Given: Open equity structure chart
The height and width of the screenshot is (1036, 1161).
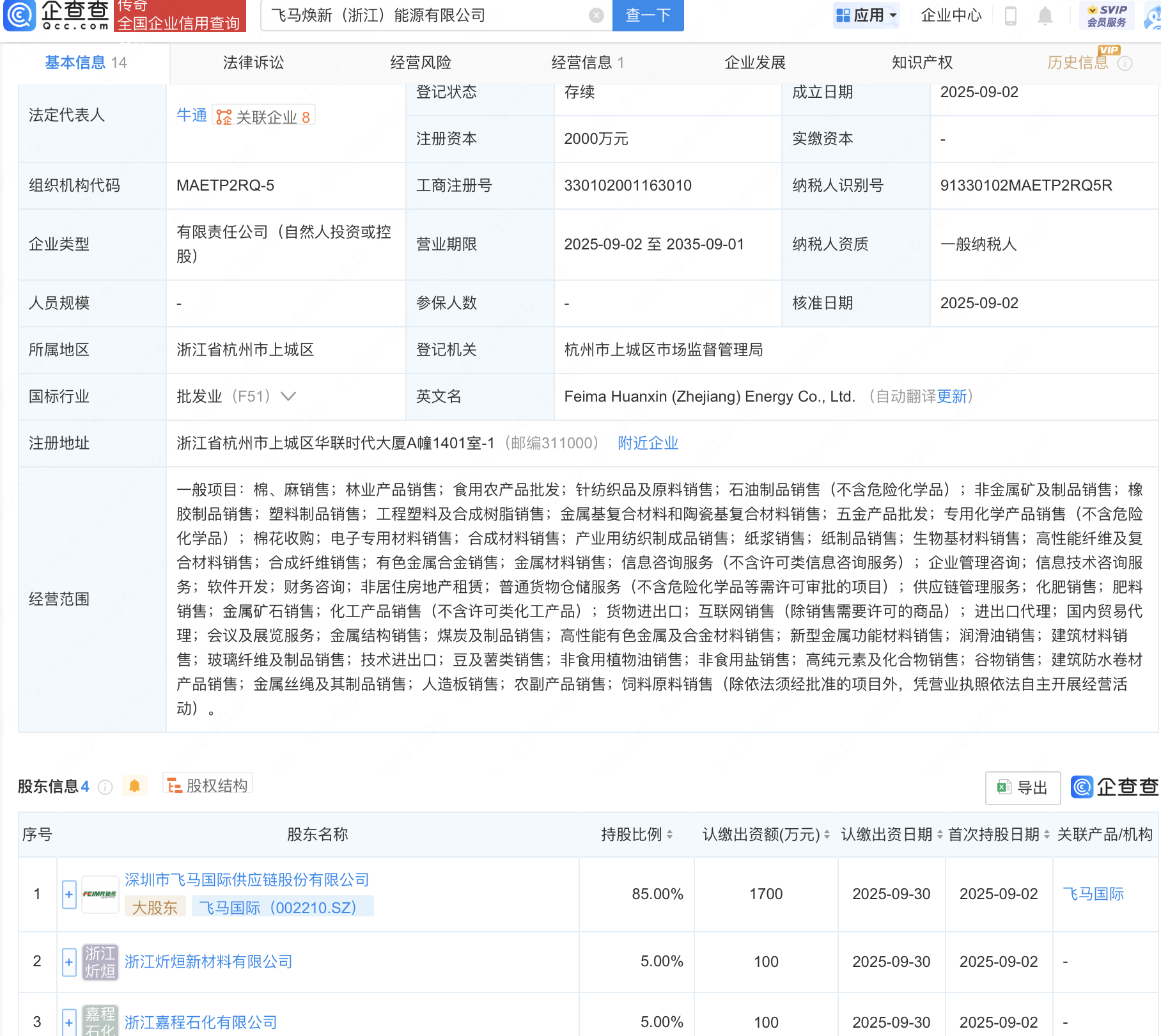Looking at the screenshot, I should (208, 785).
